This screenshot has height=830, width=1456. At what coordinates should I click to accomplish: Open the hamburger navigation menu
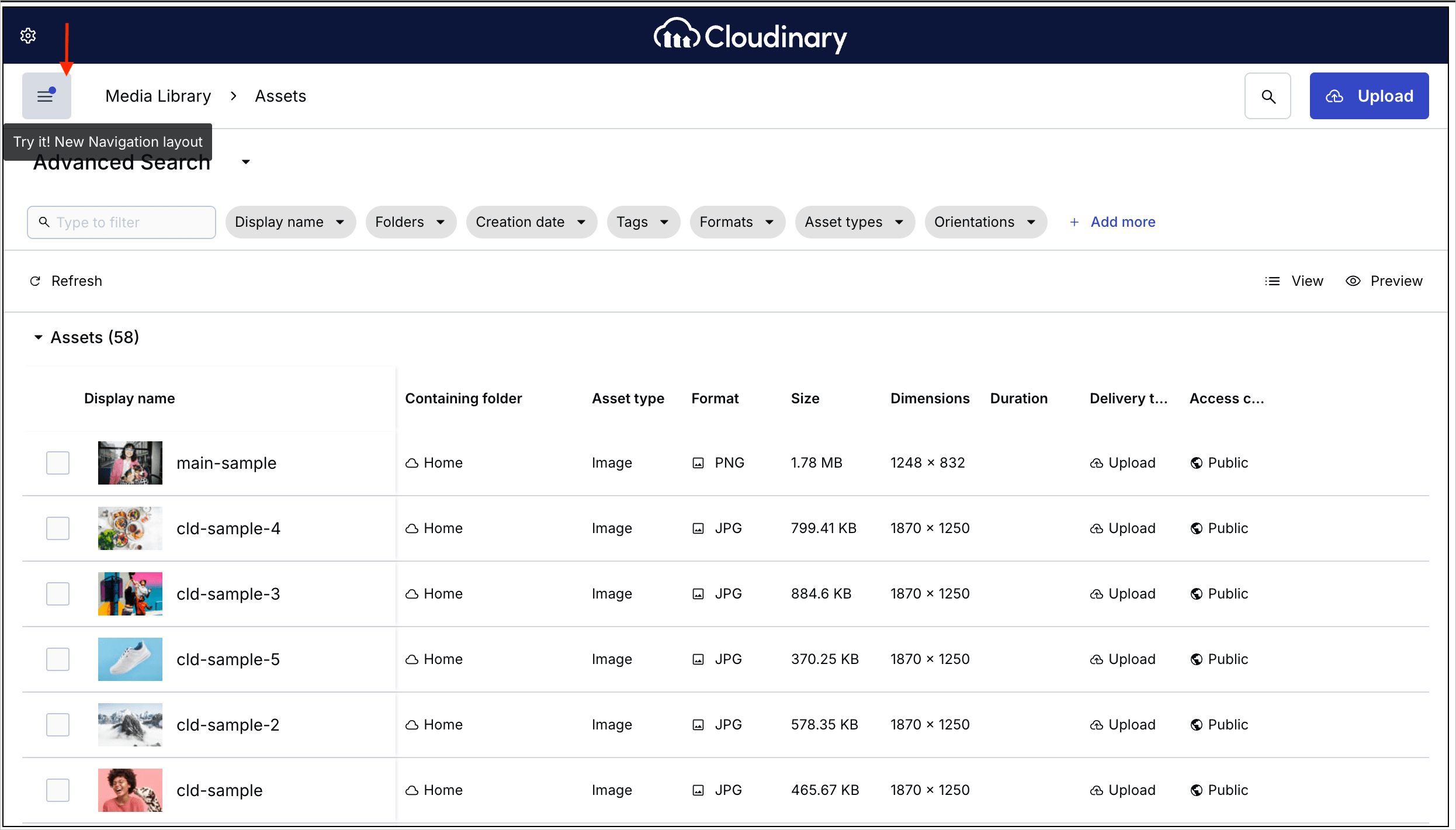pos(46,96)
